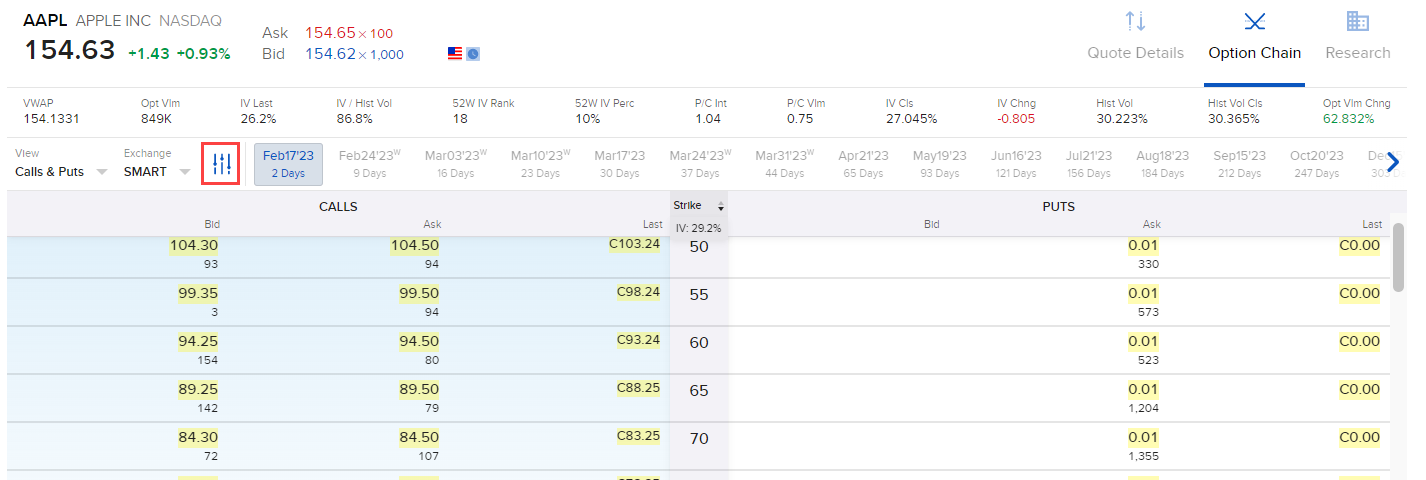Click the 0.01 put ask at strike 60
Screen dimensions: 1426x480
[x=1143, y=342]
